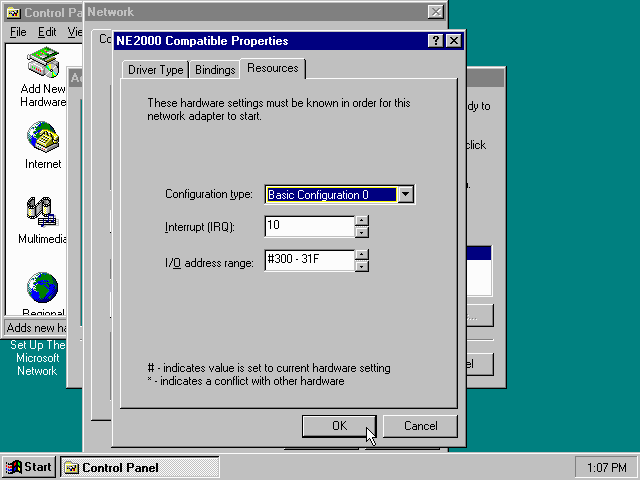This screenshot has width=640, height=480.
Task: Activate the Control Panel taskbar button
Action: coord(140,467)
